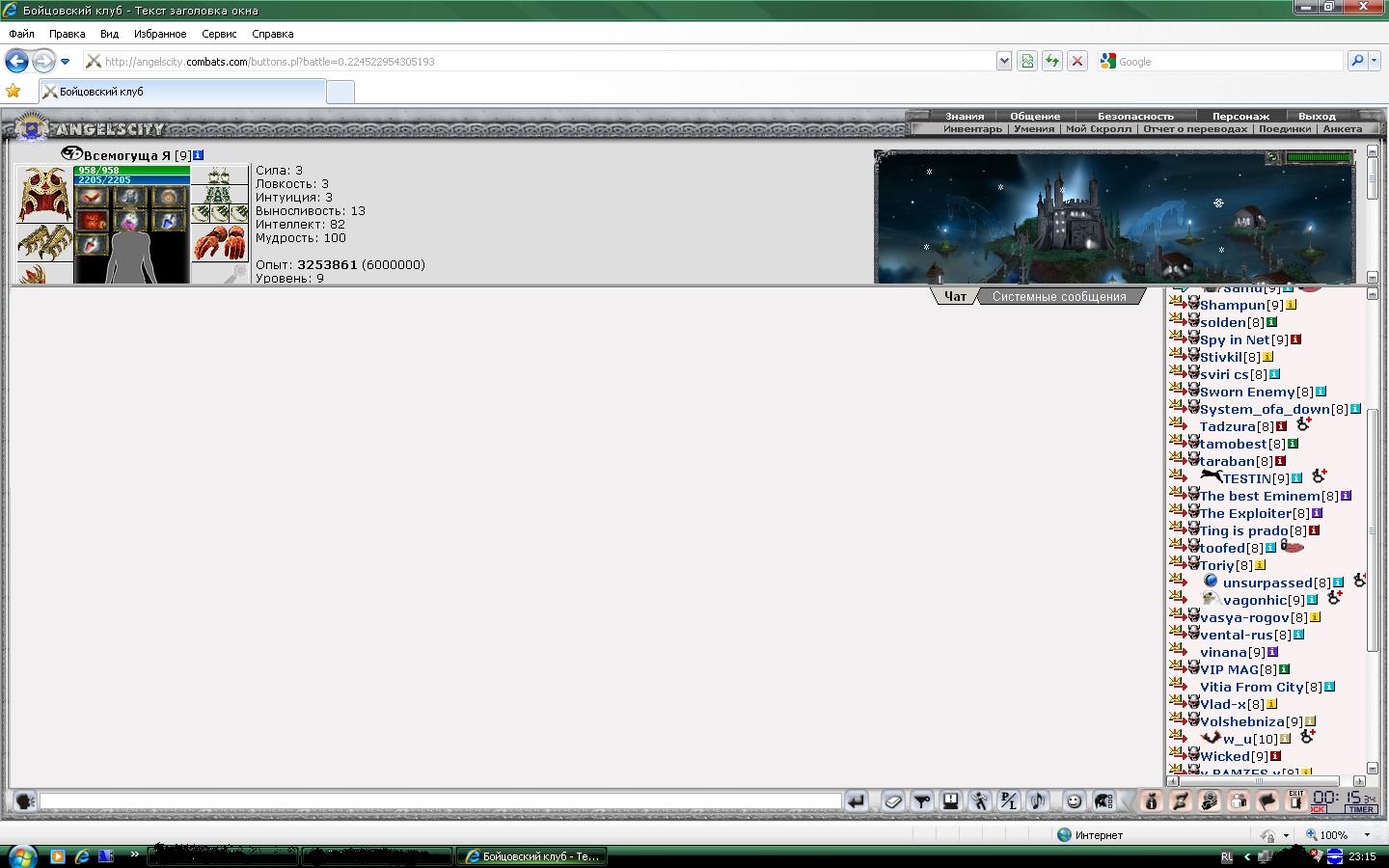Clear the chat with the eraser icon
This screenshot has height=868, width=1389.
tap(893, 801)
